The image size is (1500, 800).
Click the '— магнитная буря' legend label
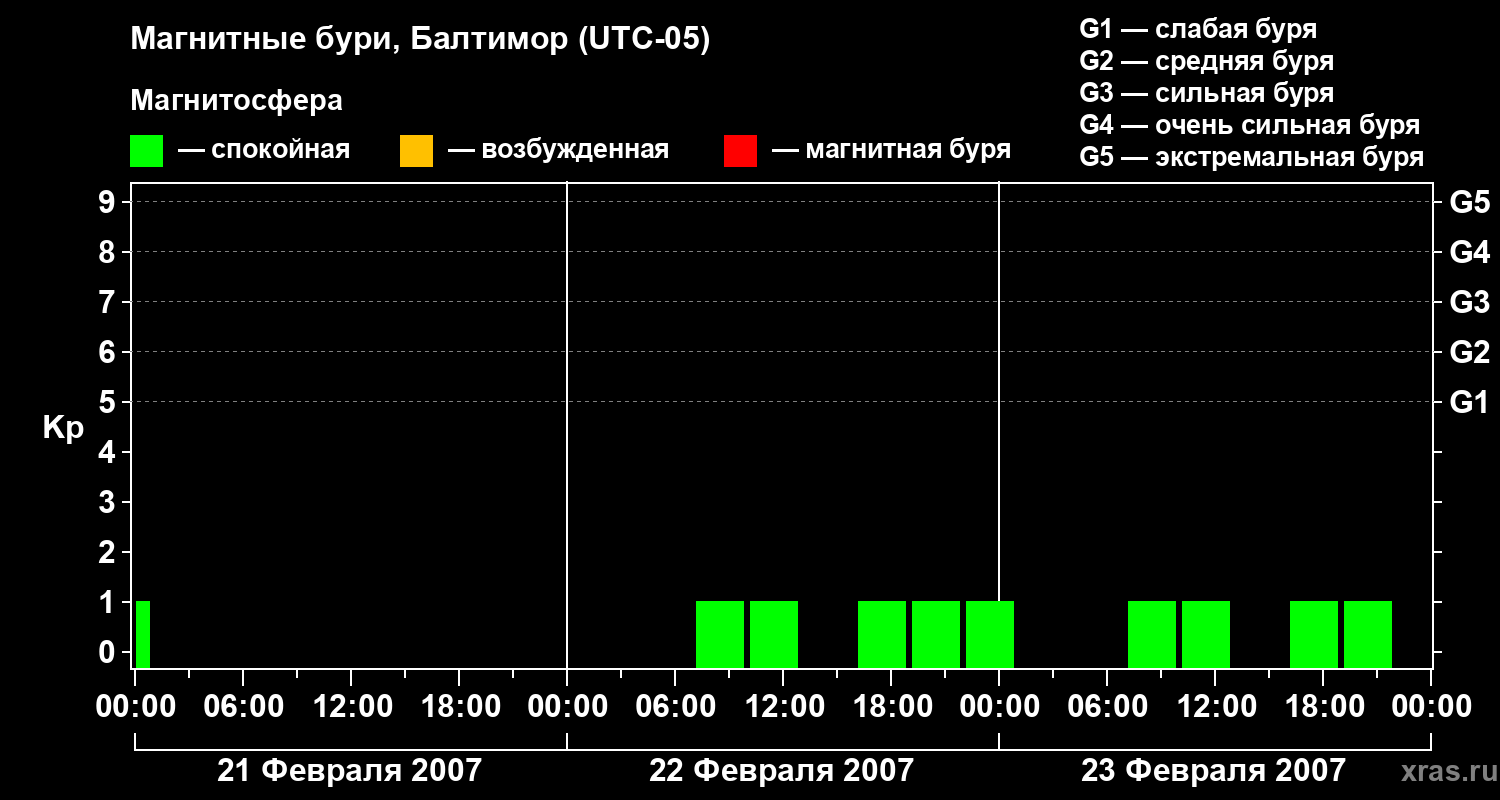pos(891,150)
